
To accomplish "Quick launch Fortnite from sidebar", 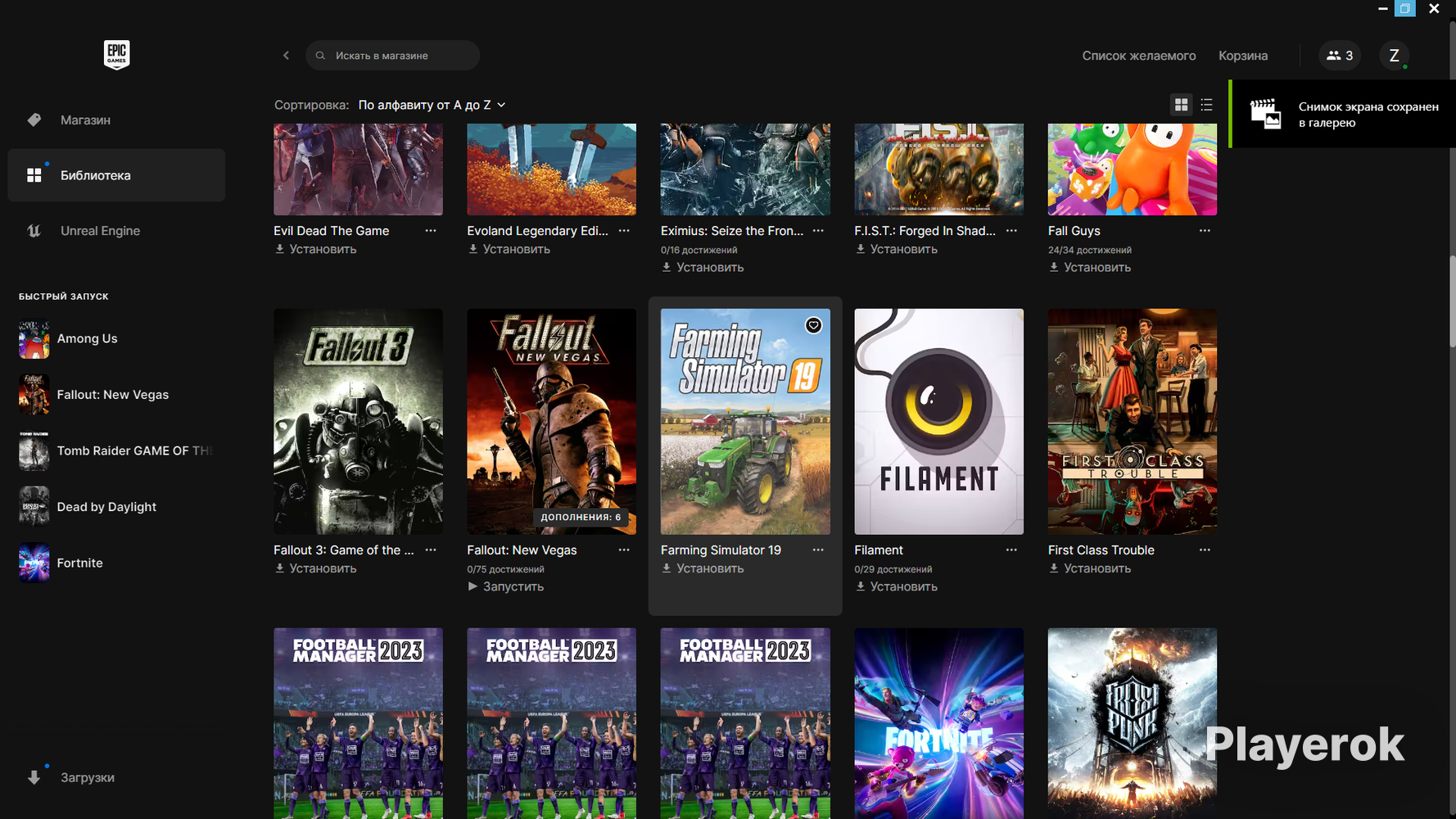I will [116, 563].
